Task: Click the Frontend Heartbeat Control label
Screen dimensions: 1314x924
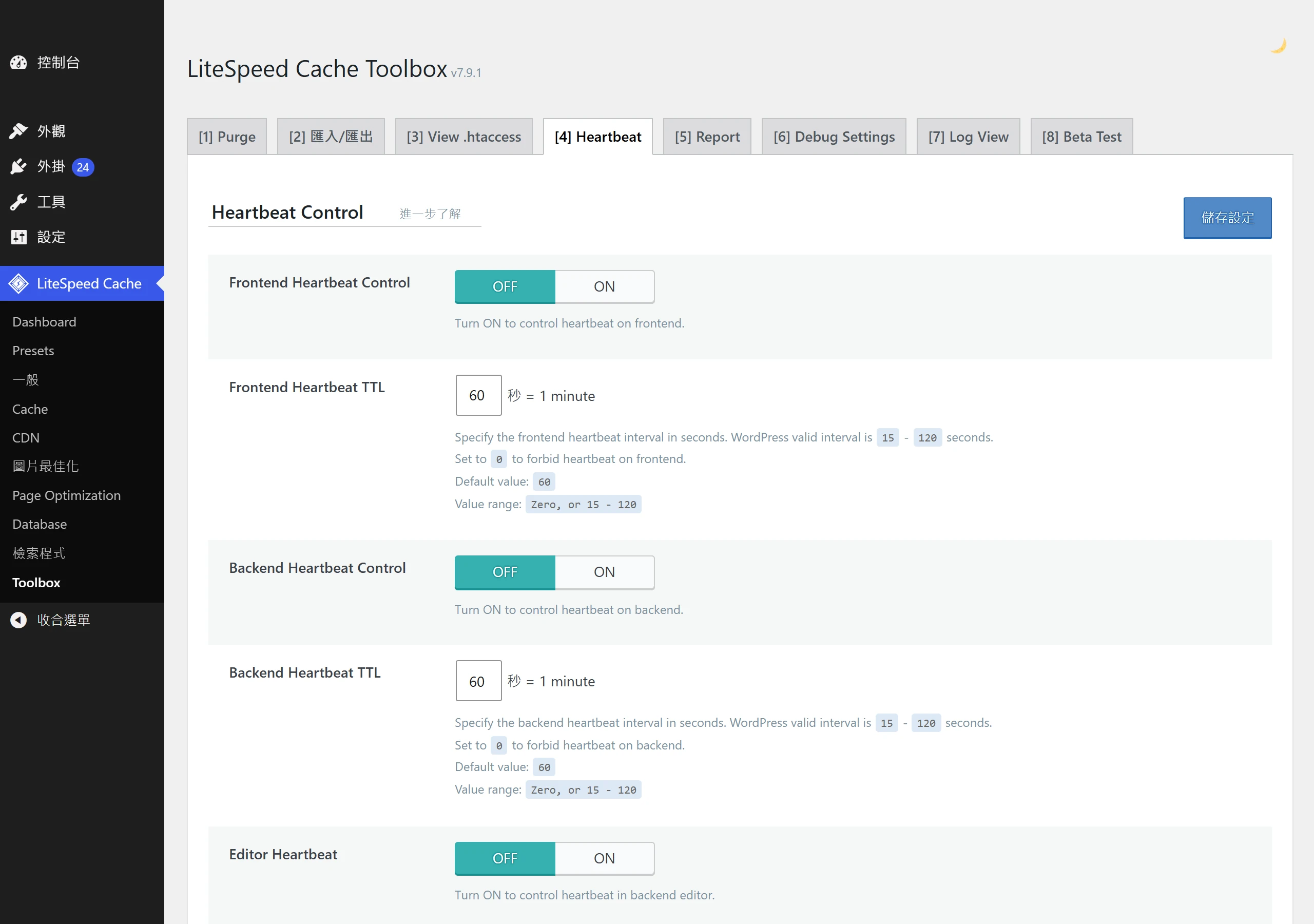Action: pyautogui.click(x=319, y=283)
